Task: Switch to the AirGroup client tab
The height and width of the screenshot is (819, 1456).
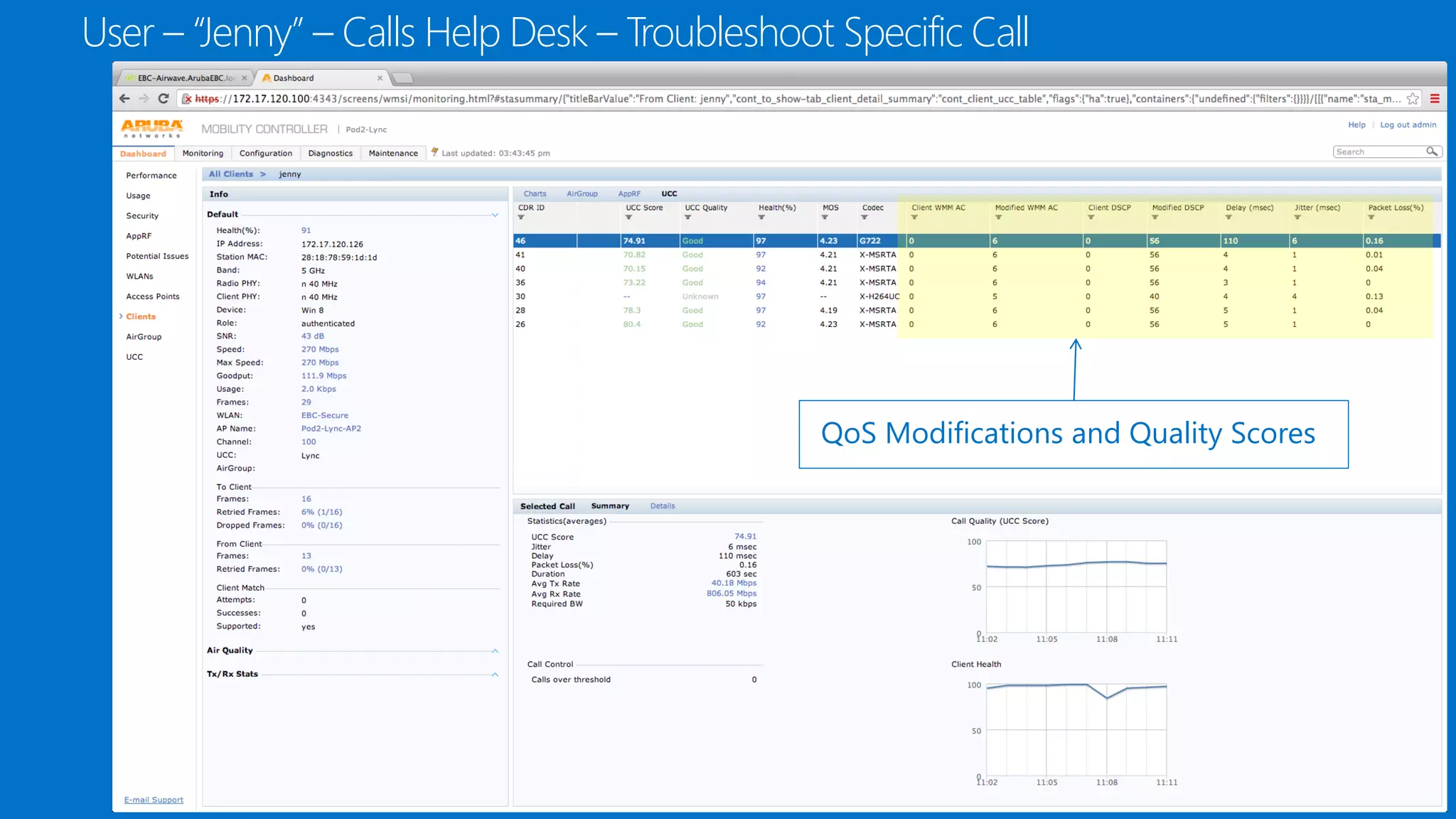Action: (x=582, y=193)
